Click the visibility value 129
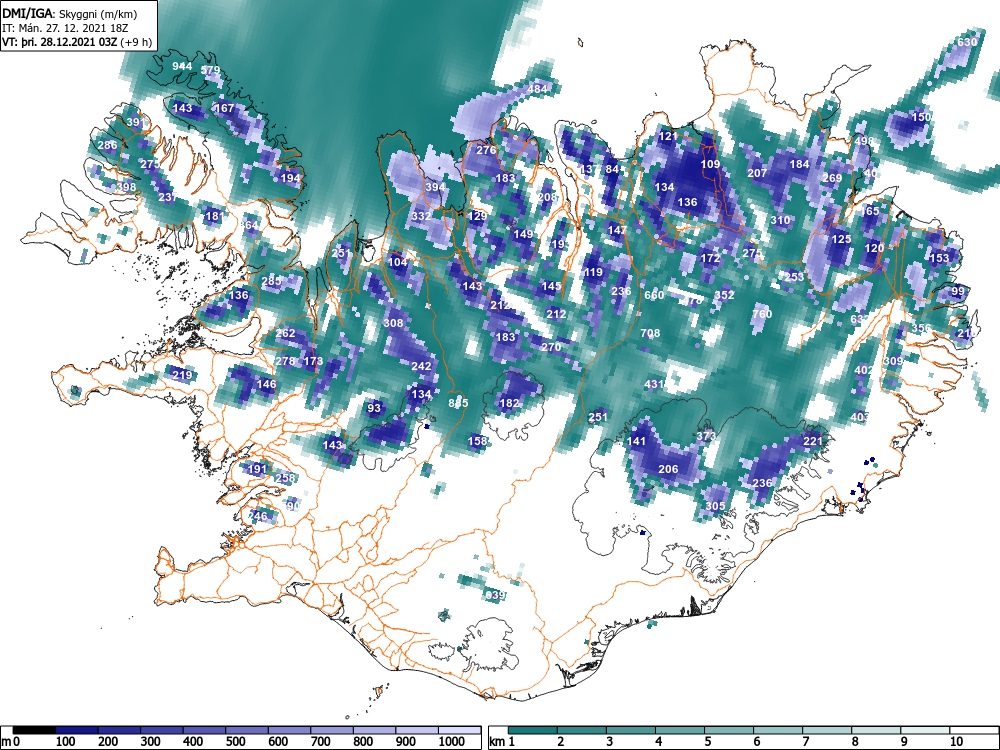This screenshot has width=1000, height=750. (477, 216)
